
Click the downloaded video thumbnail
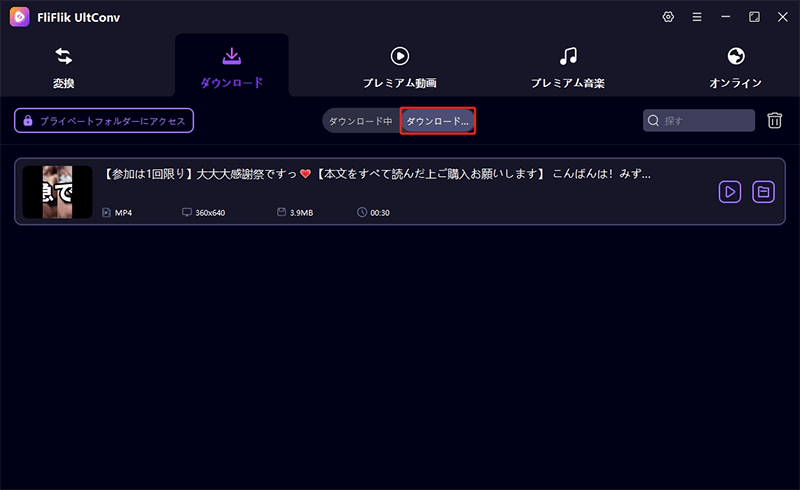[58, 191]
